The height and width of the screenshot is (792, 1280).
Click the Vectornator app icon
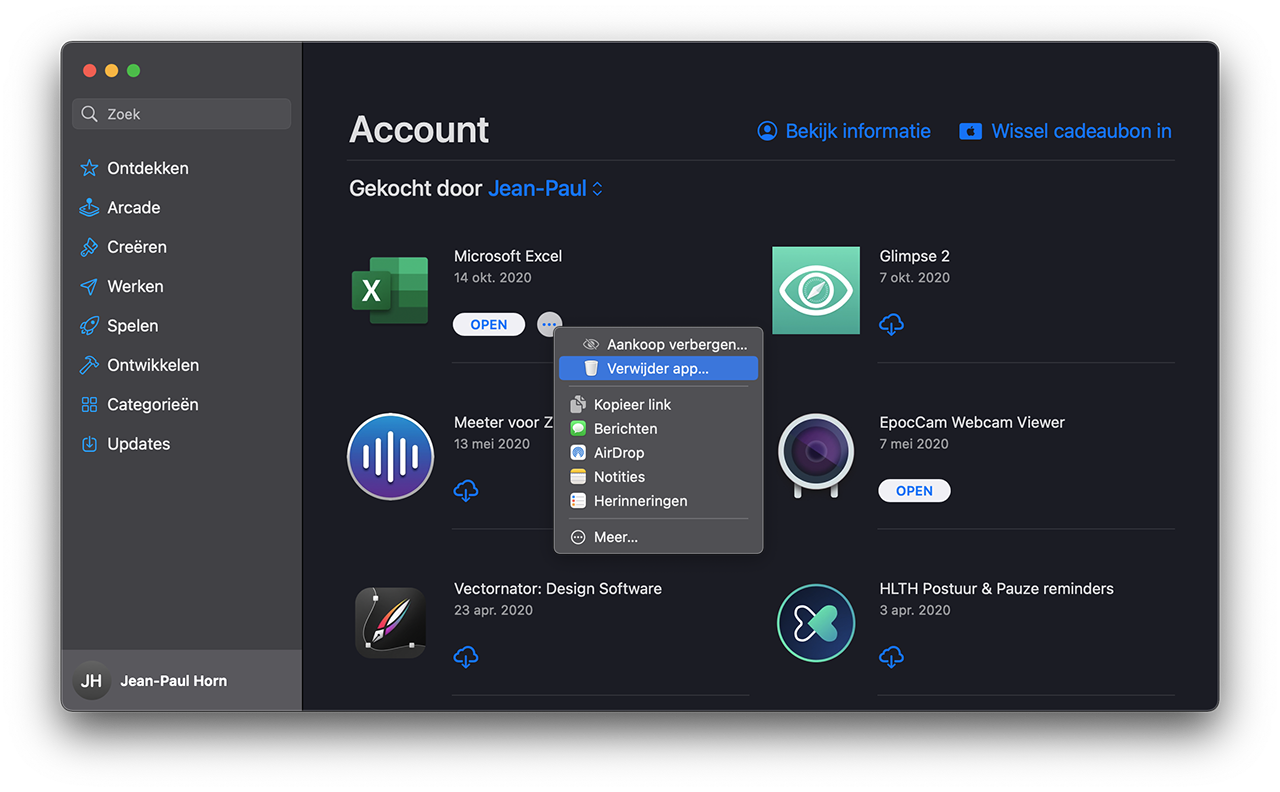(390, 622)
